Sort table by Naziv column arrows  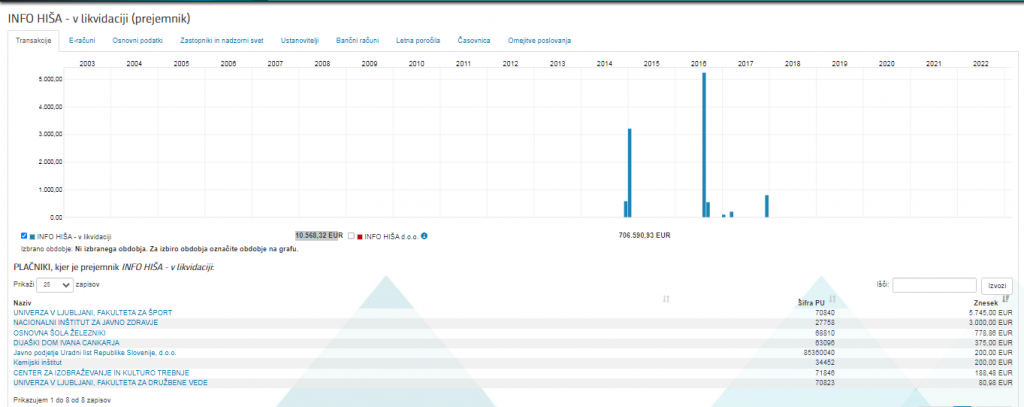tap(666, 300)
